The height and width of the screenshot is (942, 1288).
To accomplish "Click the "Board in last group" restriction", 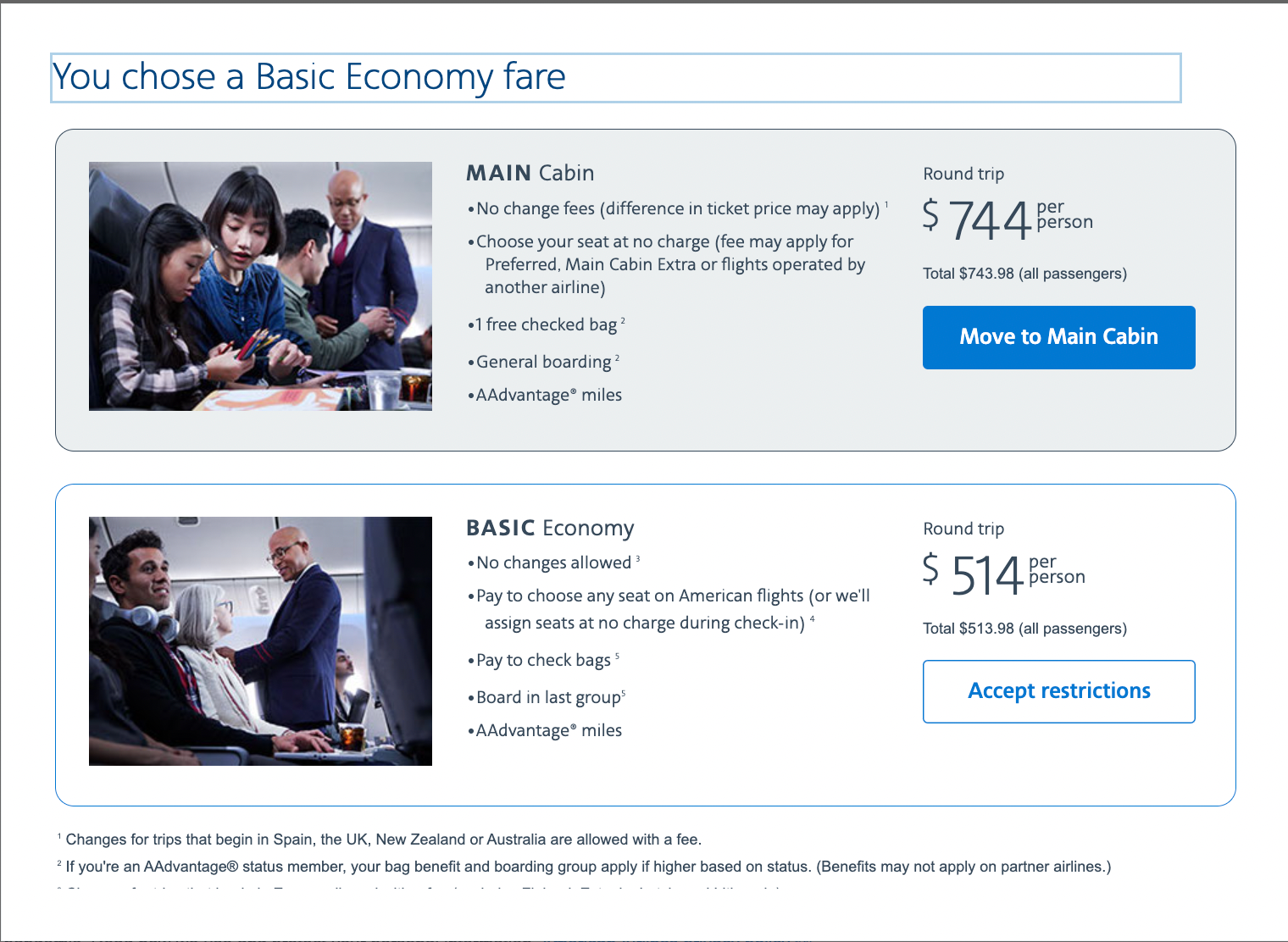I will coord(548,697).
